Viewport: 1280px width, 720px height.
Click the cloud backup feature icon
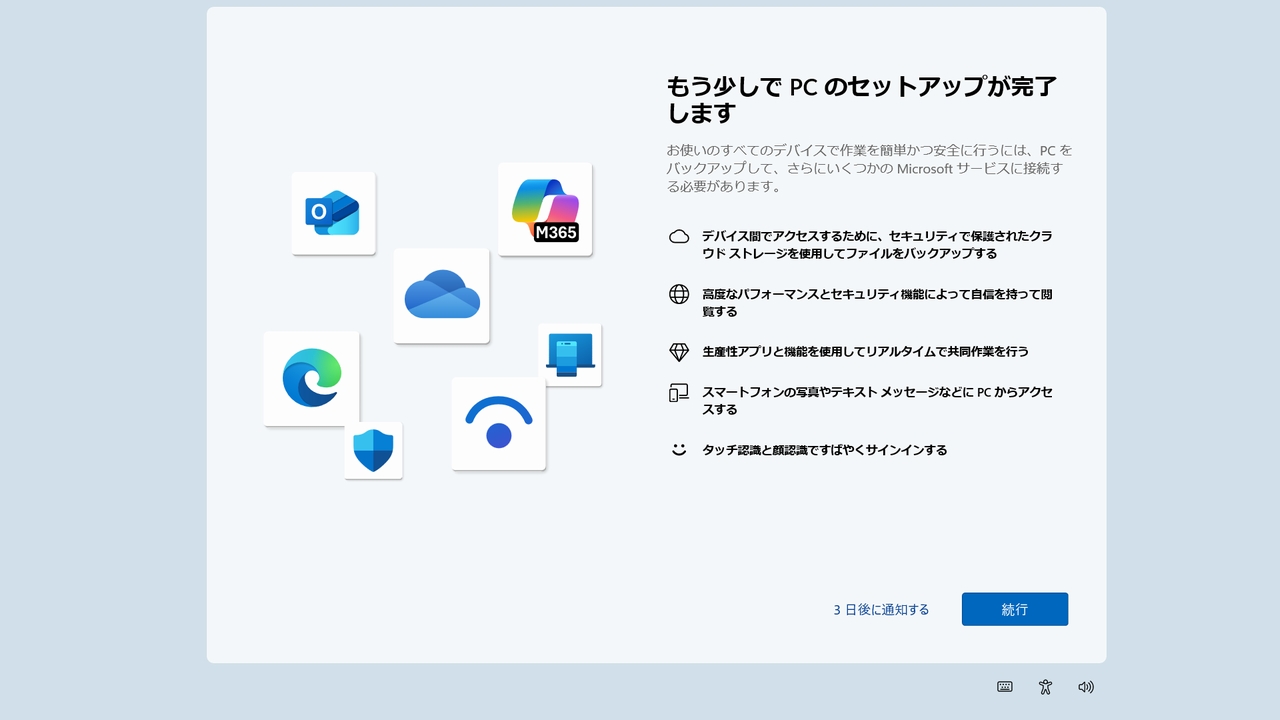[x=679, y=237]
